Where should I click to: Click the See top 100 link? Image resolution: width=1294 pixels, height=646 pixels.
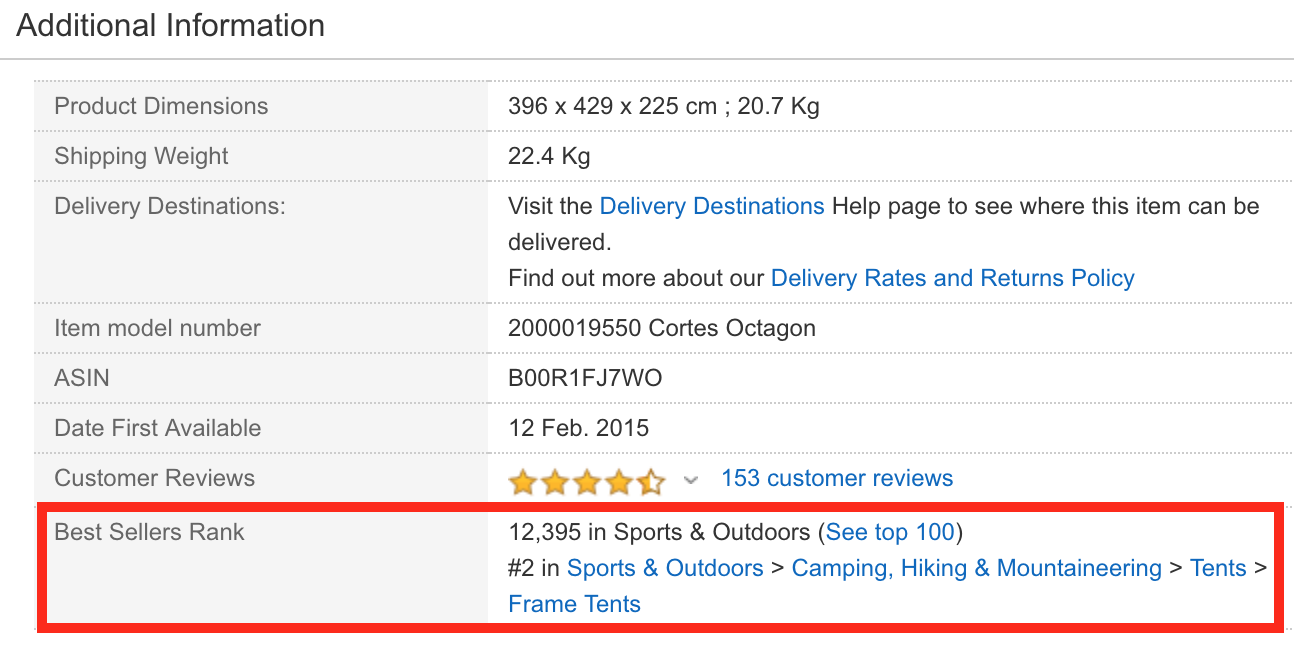890,532
